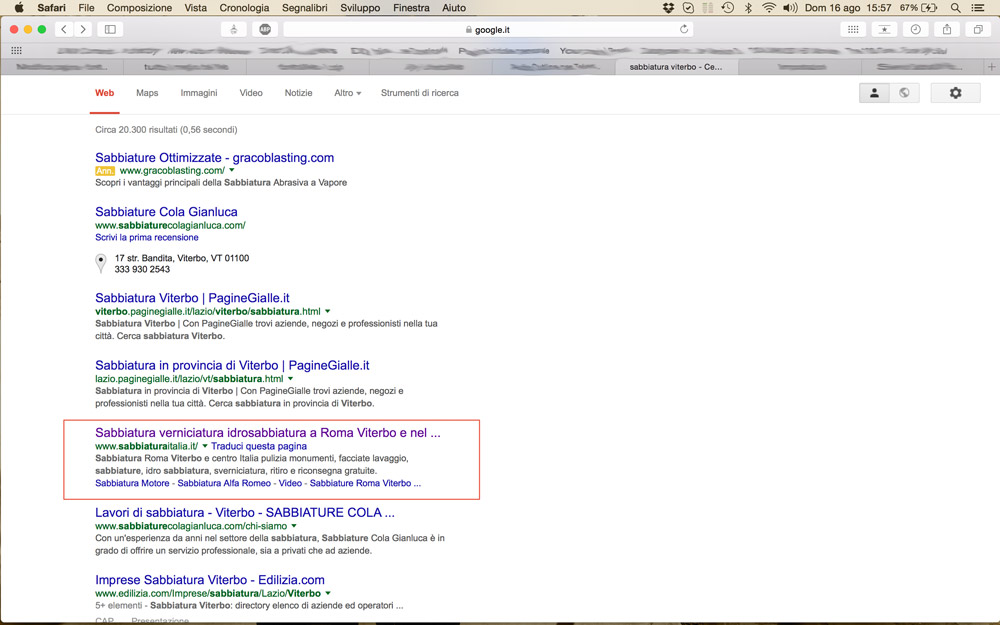Screen dimensions: 1000x625
Task: Click the google.it address bar
Action: tap(489, 29)
